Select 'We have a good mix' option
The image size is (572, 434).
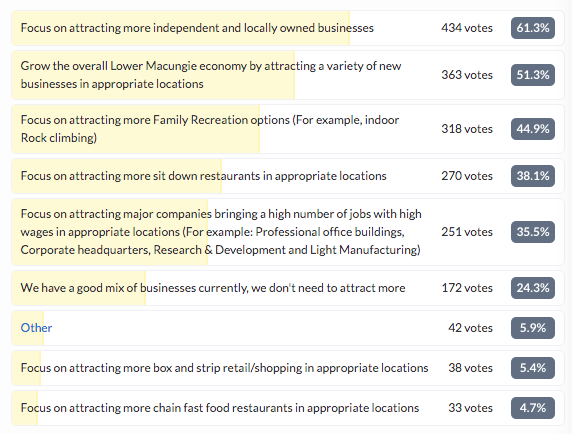[288, 288]
